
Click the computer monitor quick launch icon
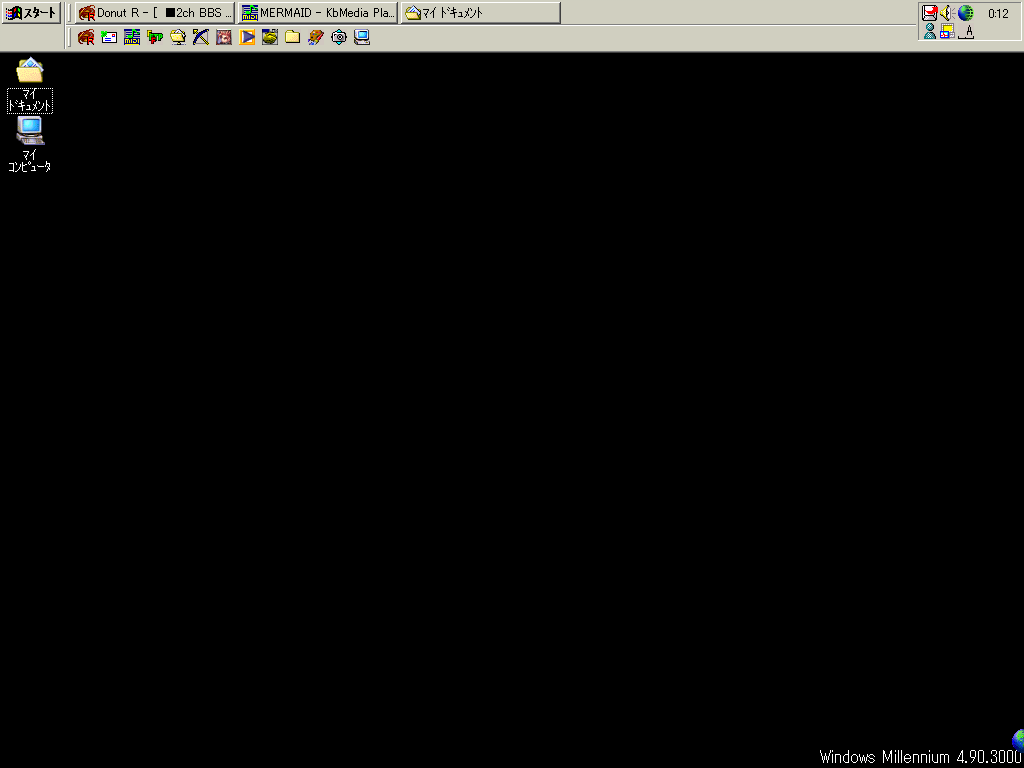click(362, 37)
